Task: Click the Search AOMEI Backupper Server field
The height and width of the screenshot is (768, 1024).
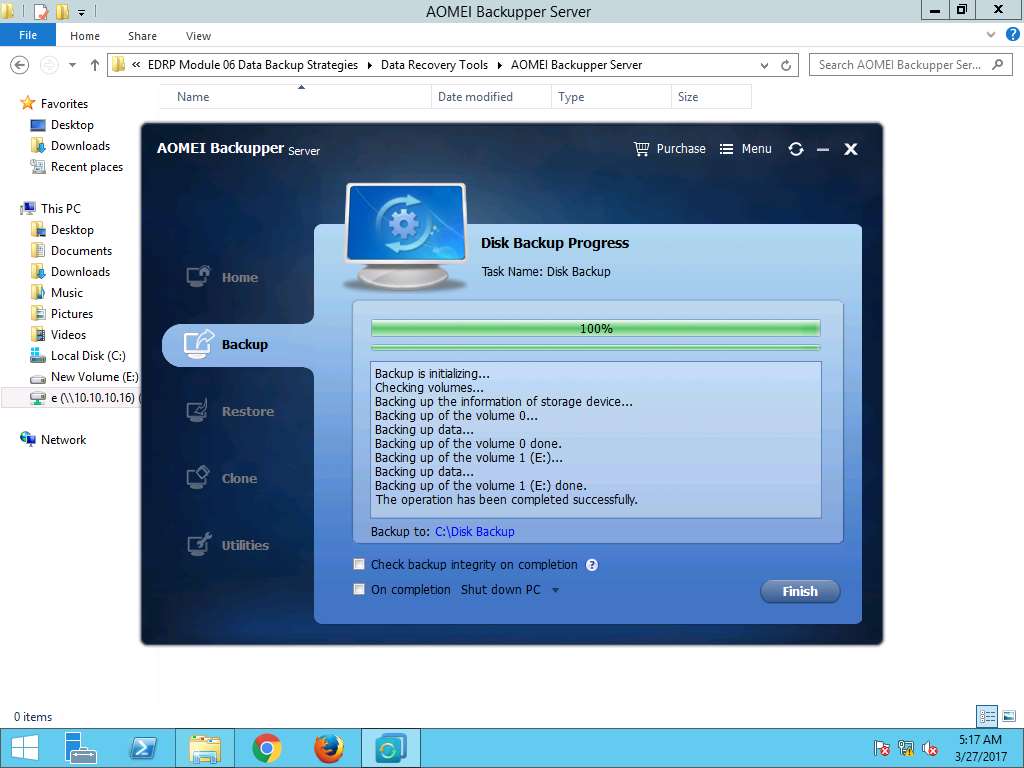Action: tap(910, 65)
